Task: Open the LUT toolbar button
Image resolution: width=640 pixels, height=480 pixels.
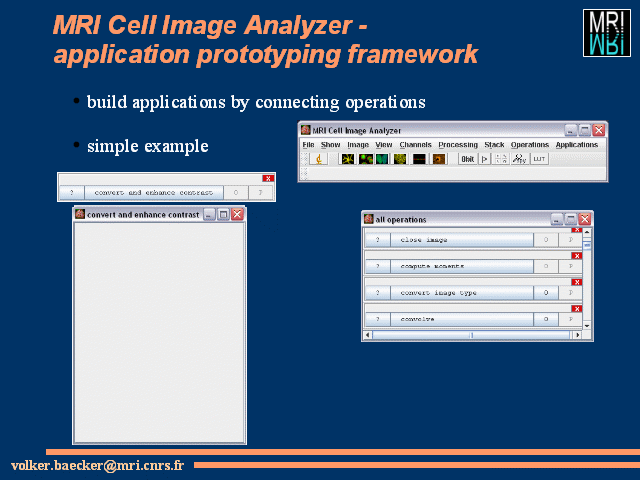Action: pos(539,159)
